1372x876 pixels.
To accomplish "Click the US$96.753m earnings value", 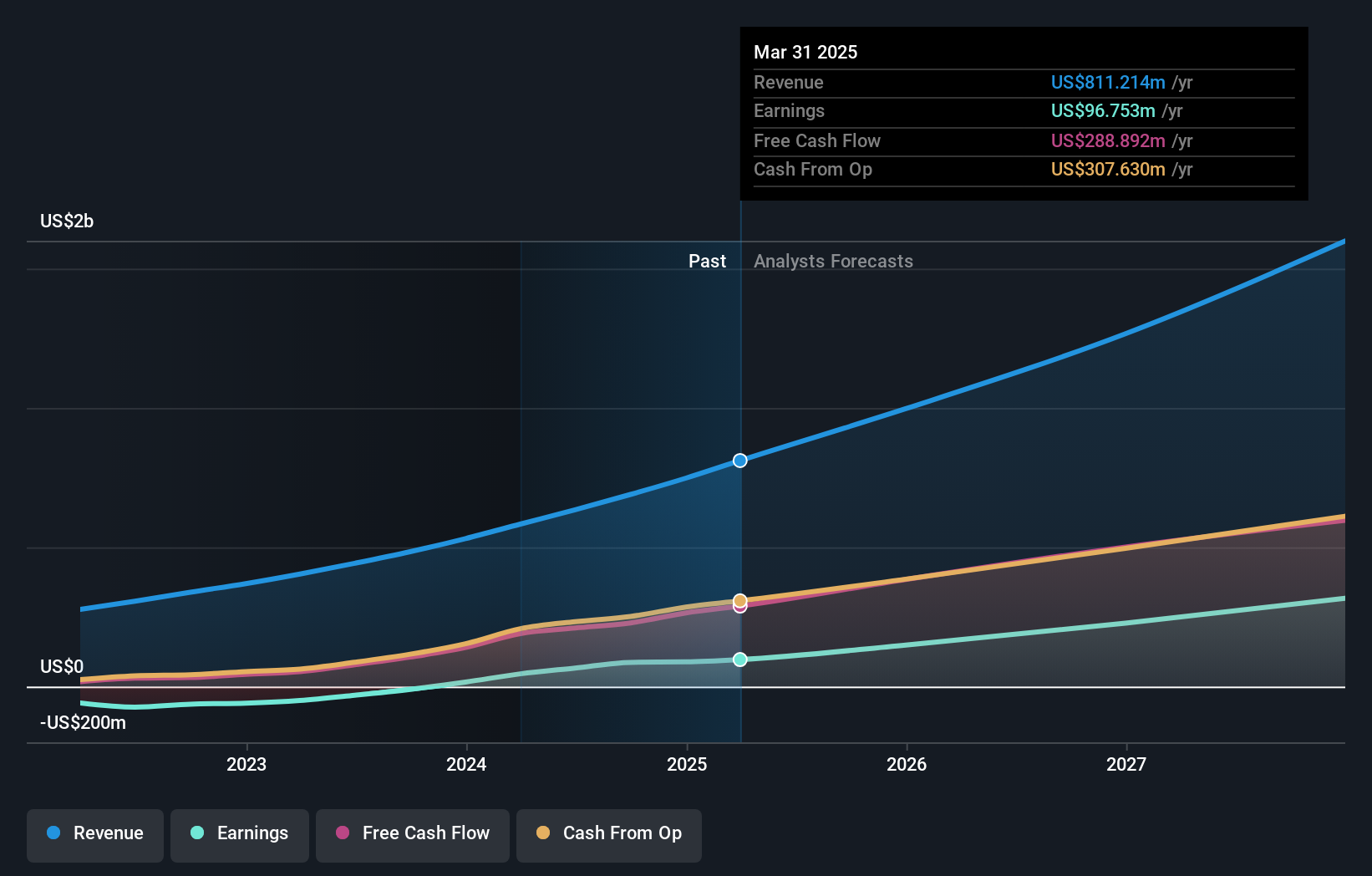I will point(1103,110).
